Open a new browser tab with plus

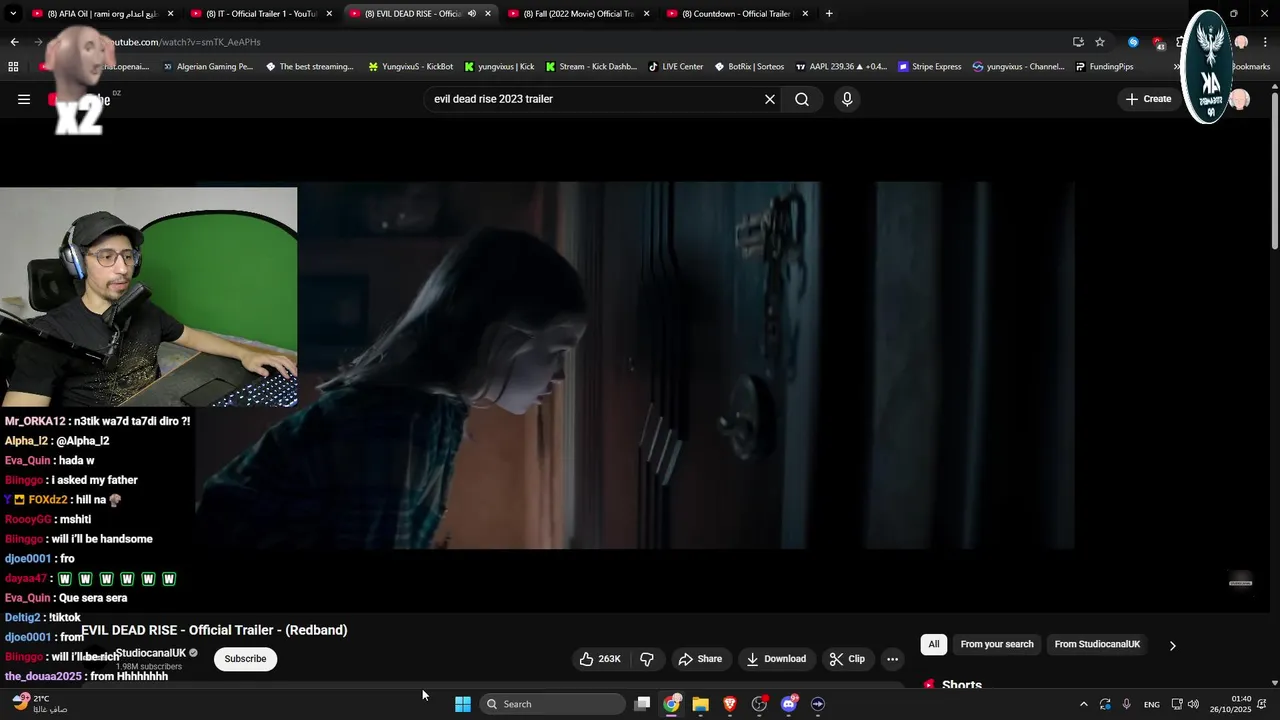[x=829, y=14]
